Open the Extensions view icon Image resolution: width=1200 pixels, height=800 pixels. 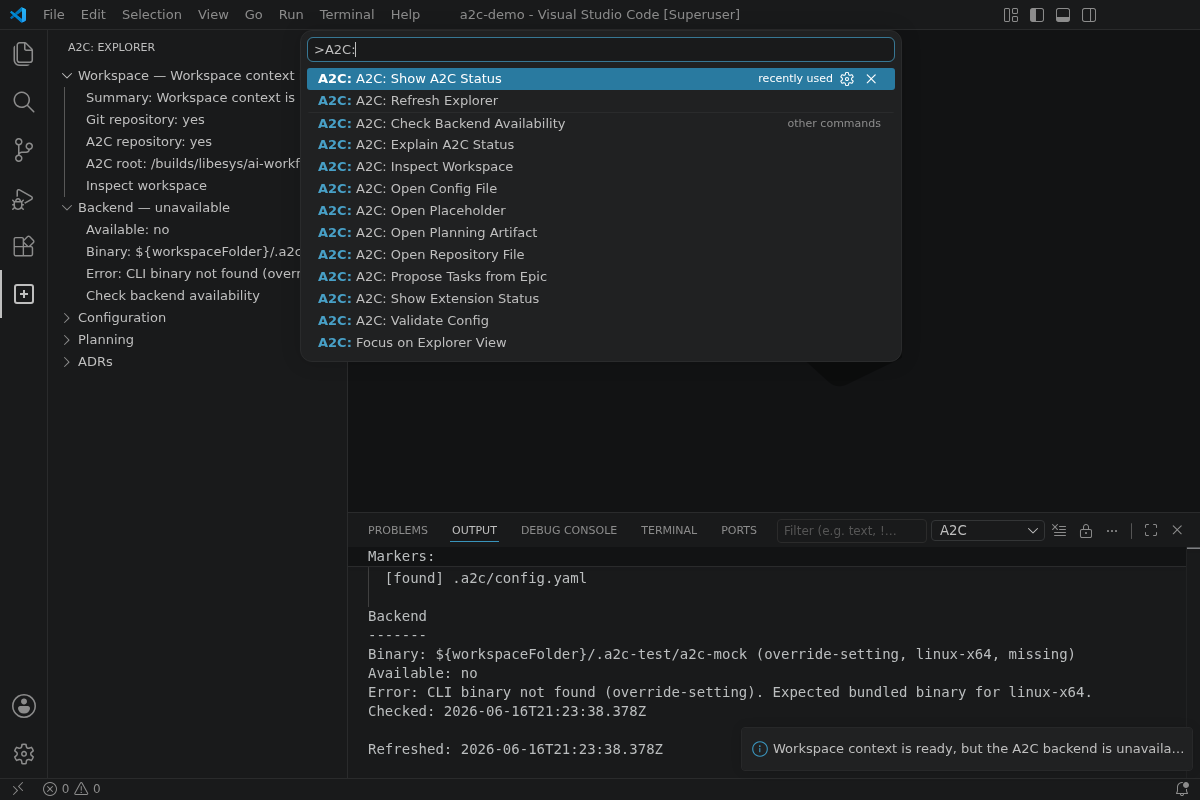pos(23,246)
